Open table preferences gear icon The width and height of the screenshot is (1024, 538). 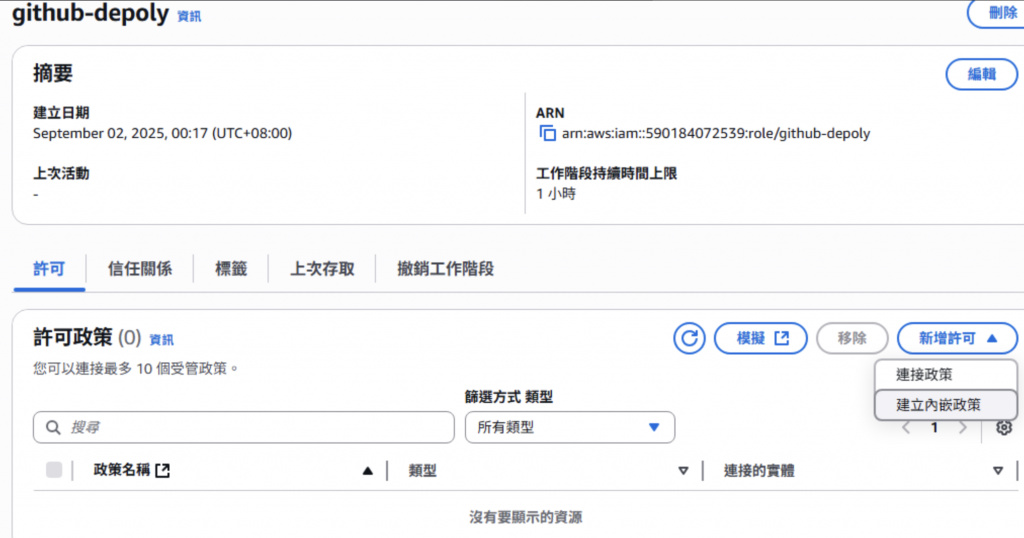click(x=1004, y=427)
